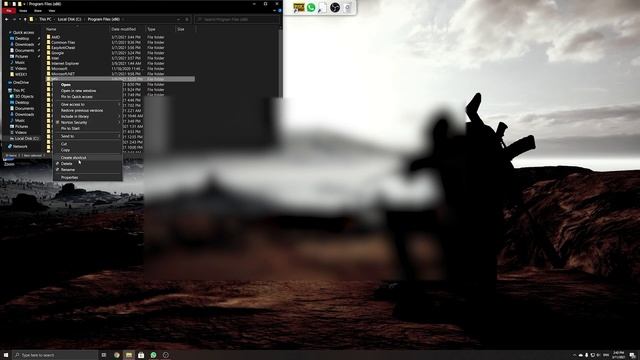640x360 pixels.
Task: Open the View ribbon tab
Action: [52, 11]
